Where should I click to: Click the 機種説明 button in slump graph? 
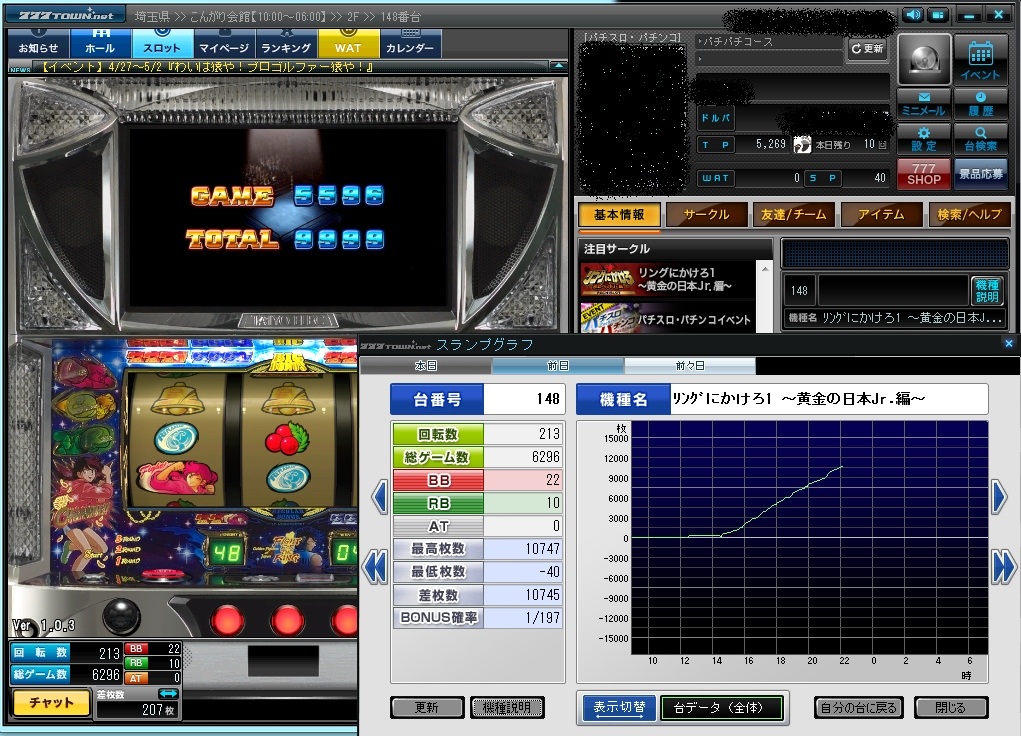pyautogui.click(x=507, y=707)
